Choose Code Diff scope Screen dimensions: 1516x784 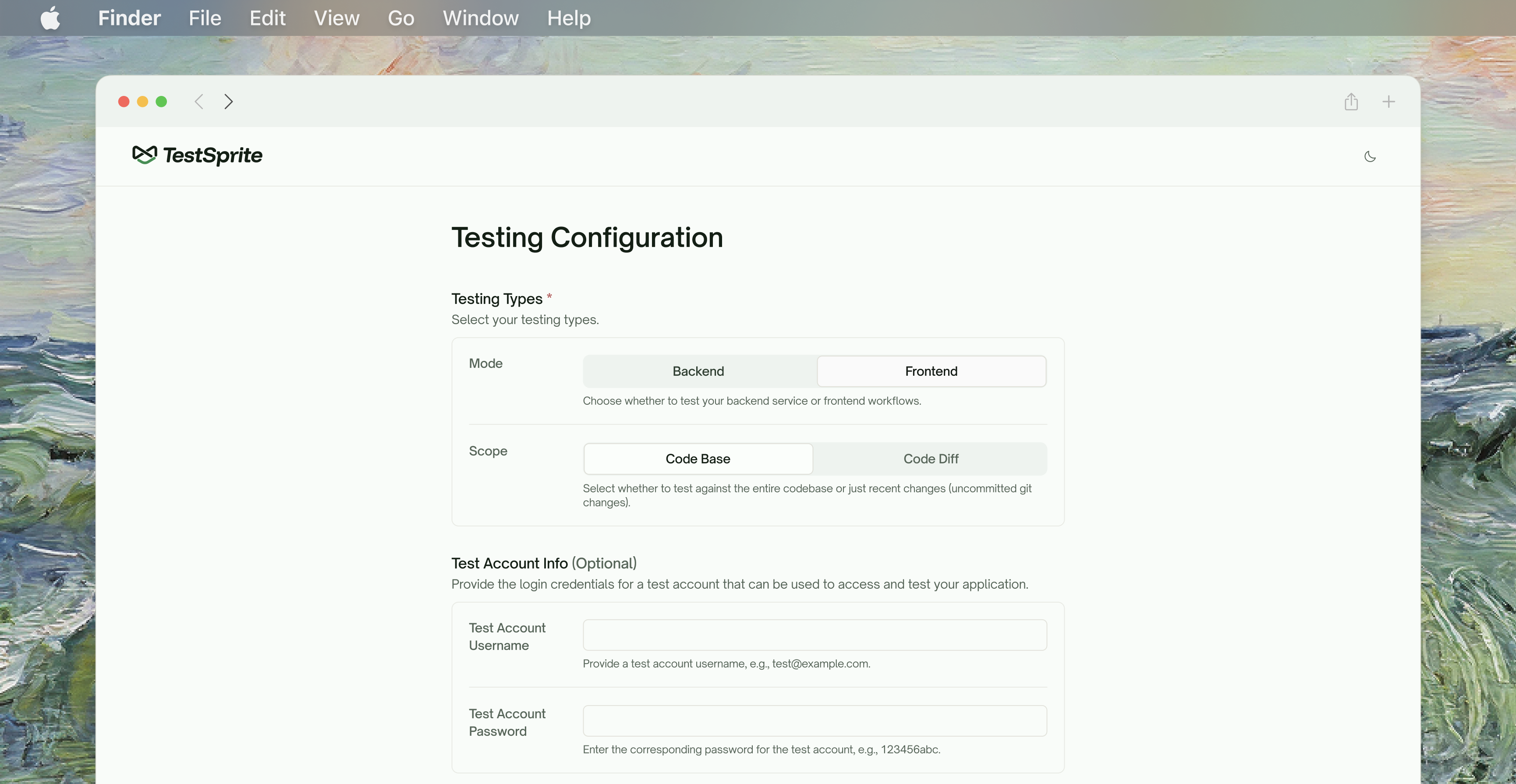[931, 459]
